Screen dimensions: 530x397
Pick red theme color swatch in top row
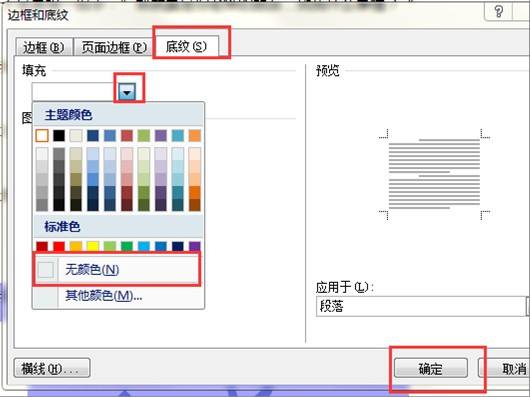point(127,136)
